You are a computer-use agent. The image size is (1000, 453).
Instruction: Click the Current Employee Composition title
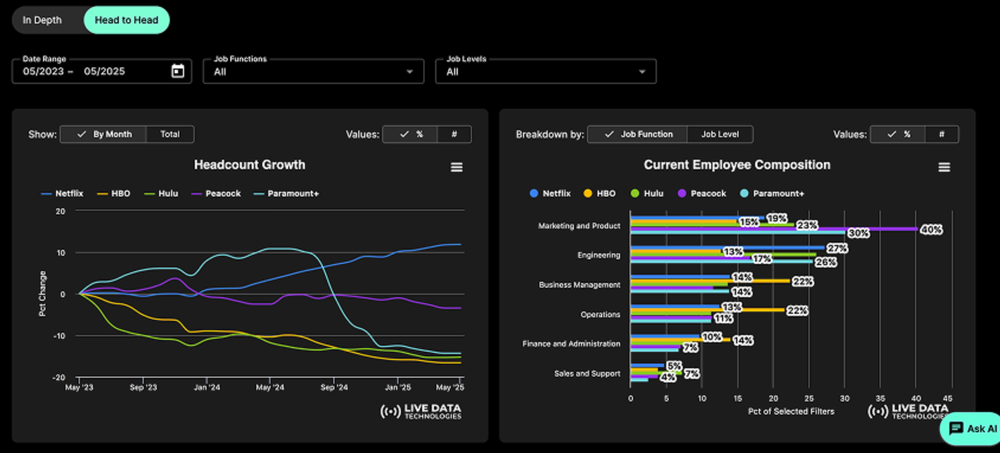pyautogui.click(x=737, y=165)
